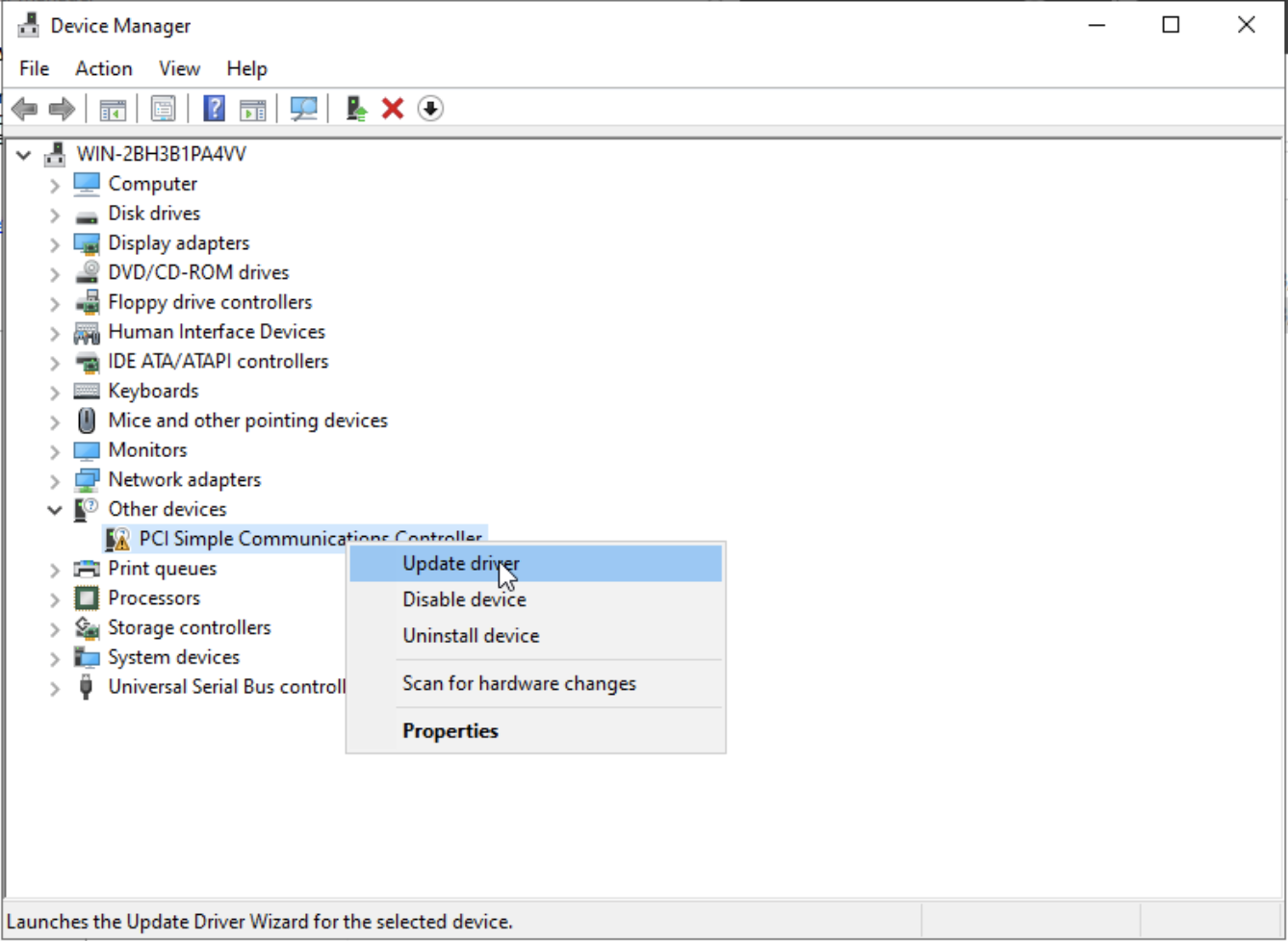Click the Forward arrow in toolbar
Viewport: 1288px width, 941px height.
point(62,109)
